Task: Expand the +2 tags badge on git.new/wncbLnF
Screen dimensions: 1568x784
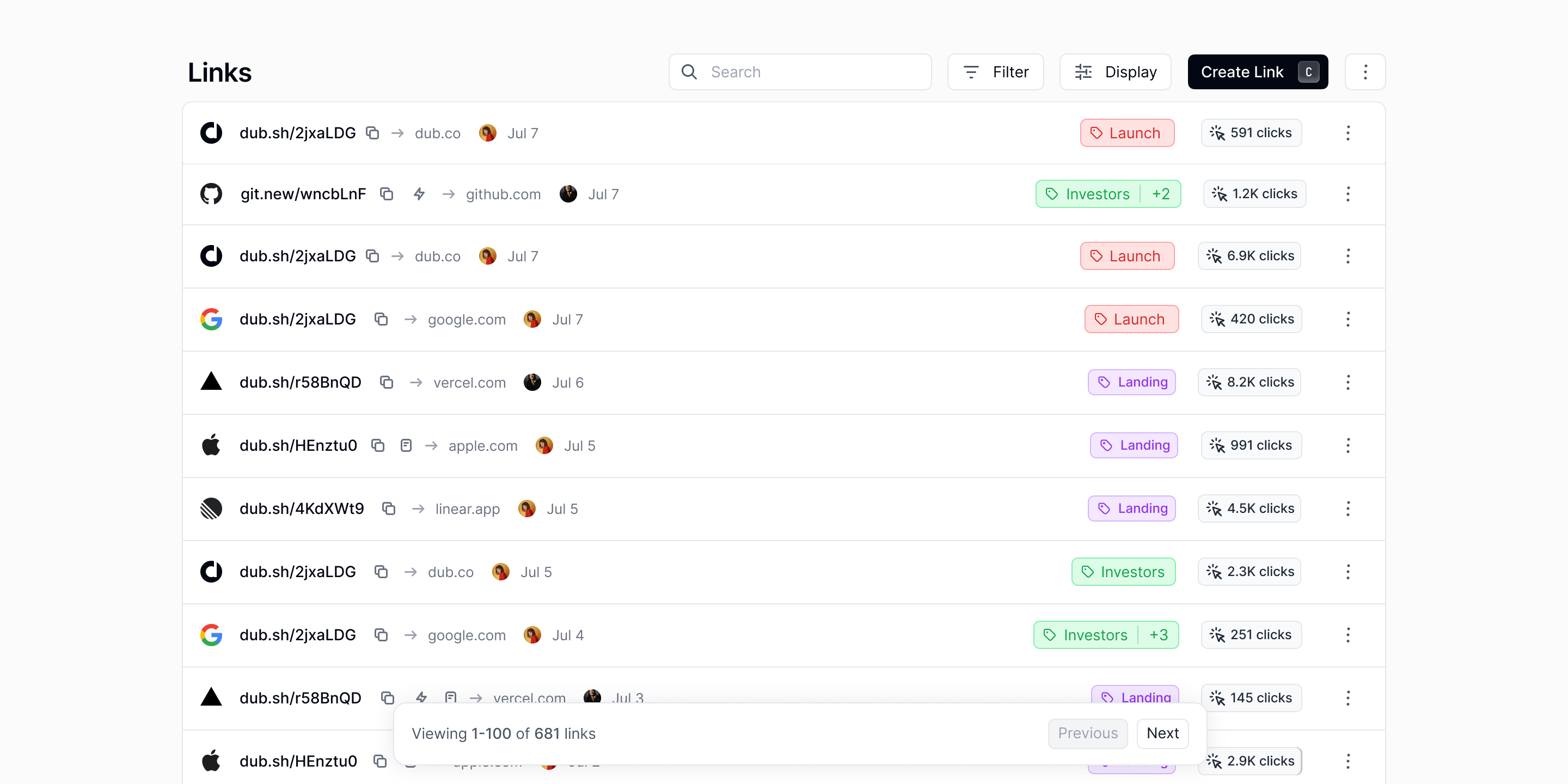Action: click(1160, 194)
